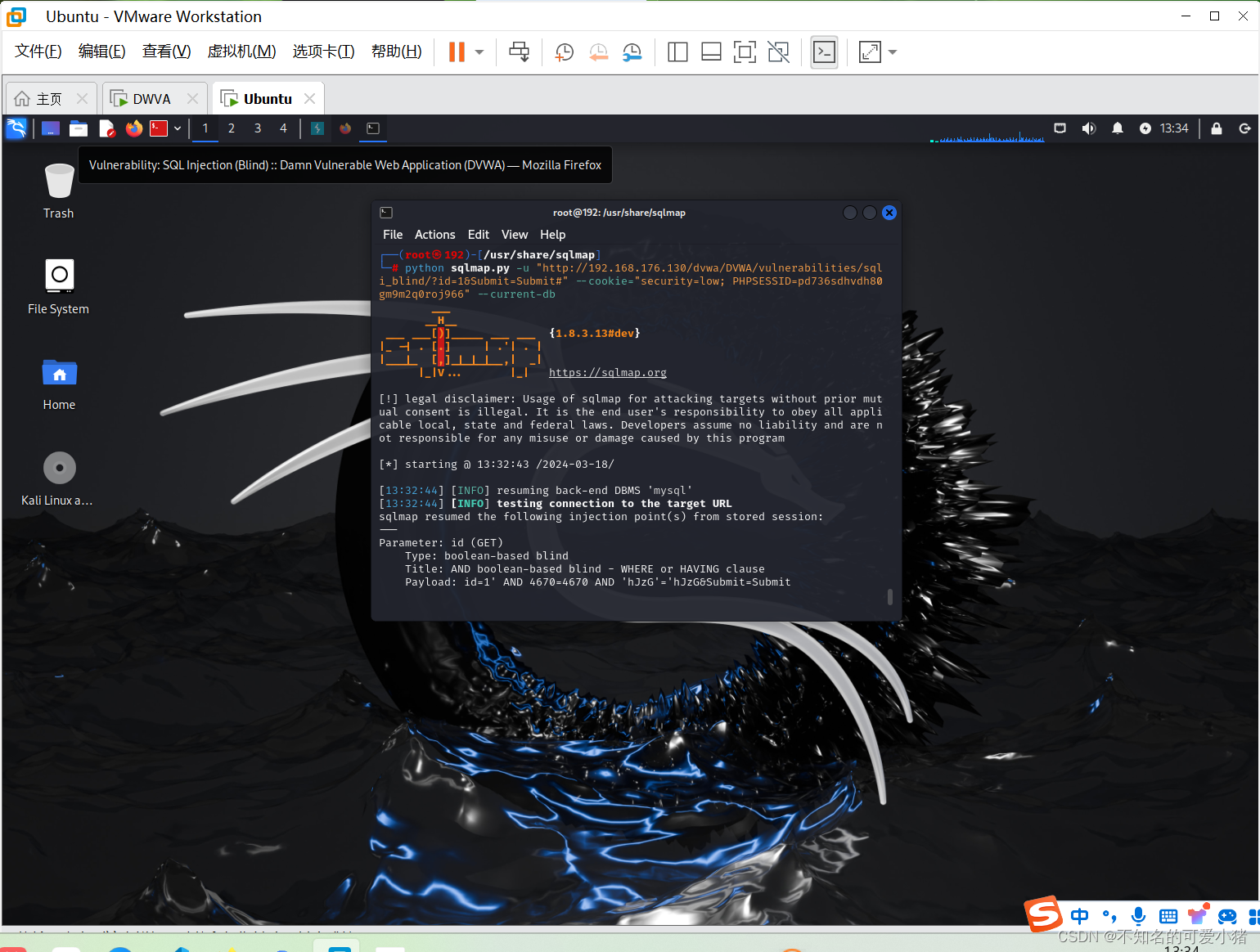The image size is (1260, 952).
Task: Open the terminal Actions menu
Action: [434, 235]
